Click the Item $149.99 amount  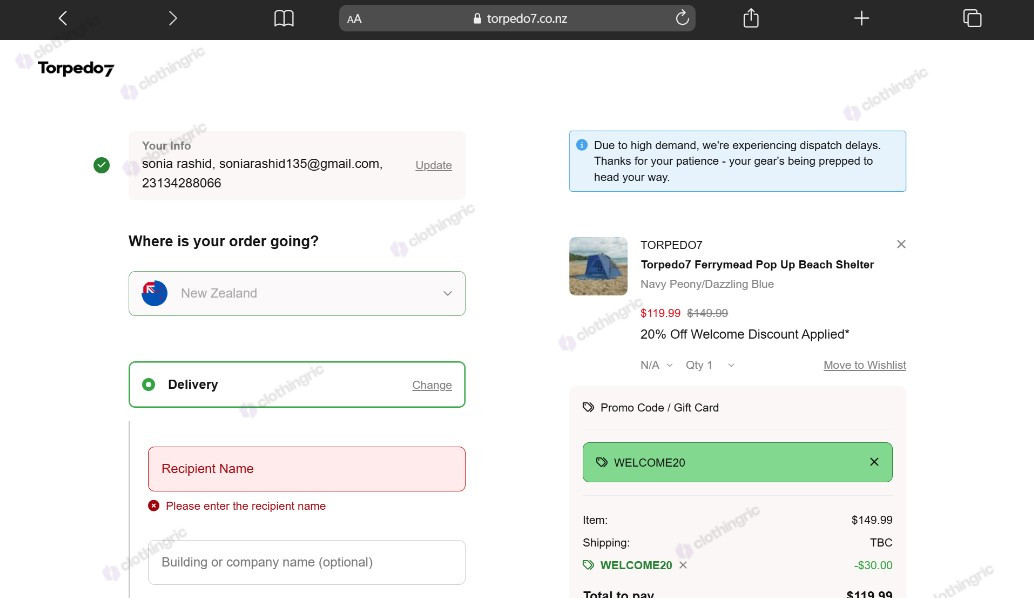coord(872,520)
